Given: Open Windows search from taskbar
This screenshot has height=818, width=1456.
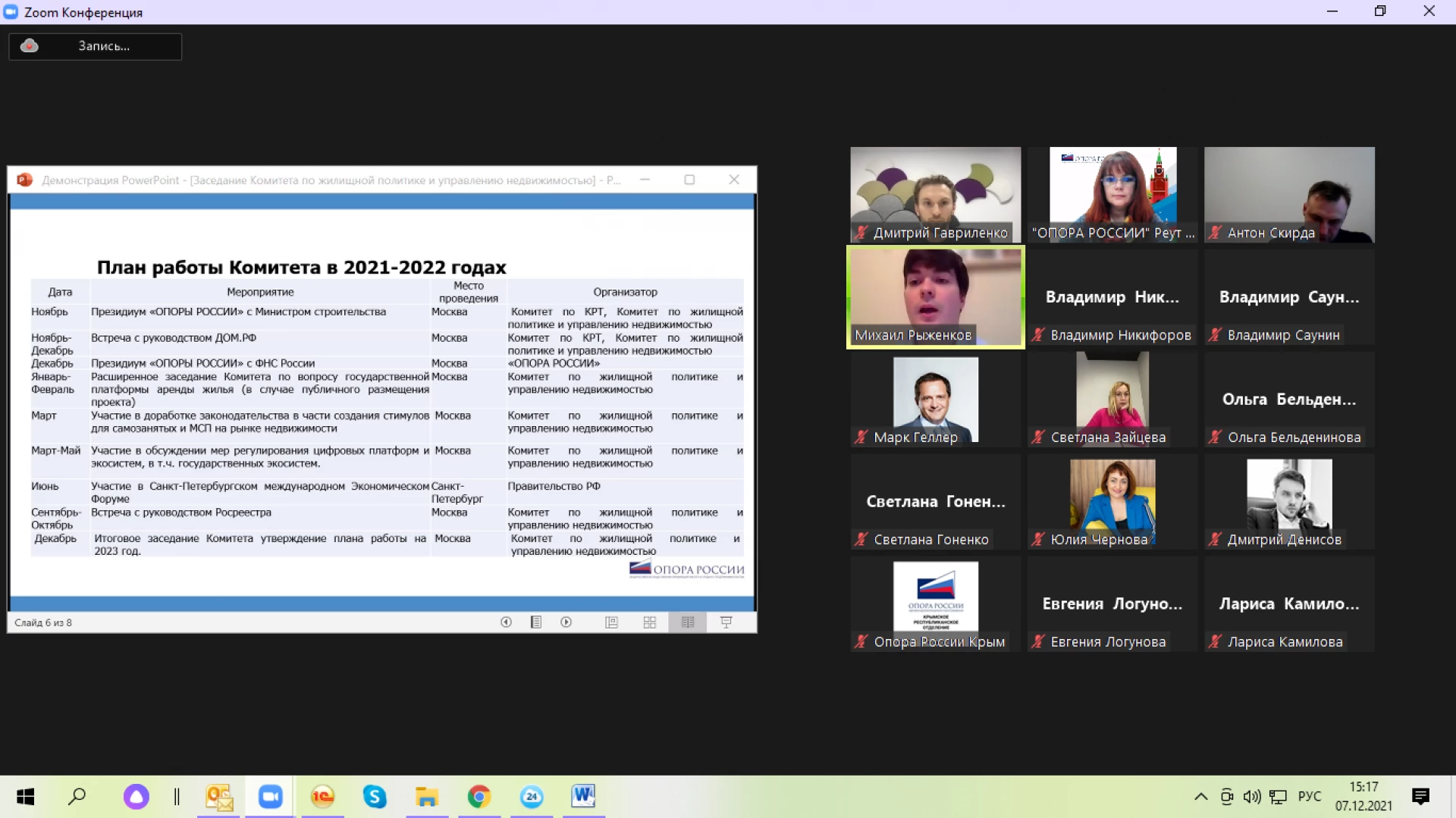Looking at the screenshot, I should pyautogui.click(x=77, y=797).
